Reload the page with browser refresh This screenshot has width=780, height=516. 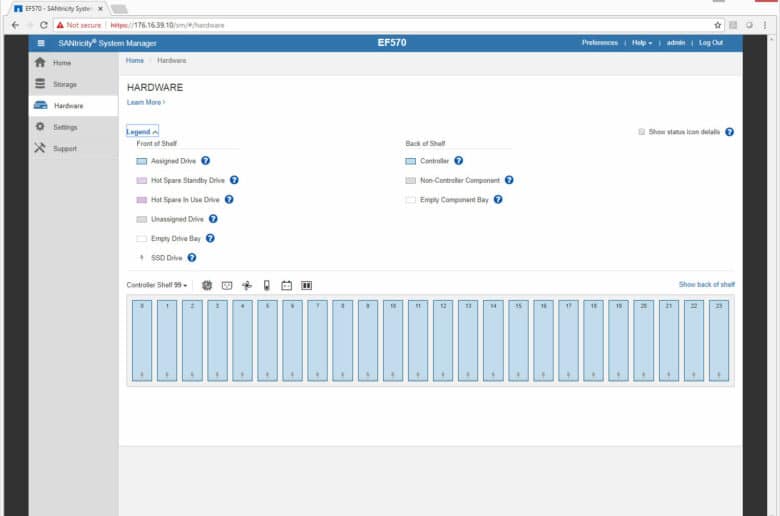(x=43, y=25)
